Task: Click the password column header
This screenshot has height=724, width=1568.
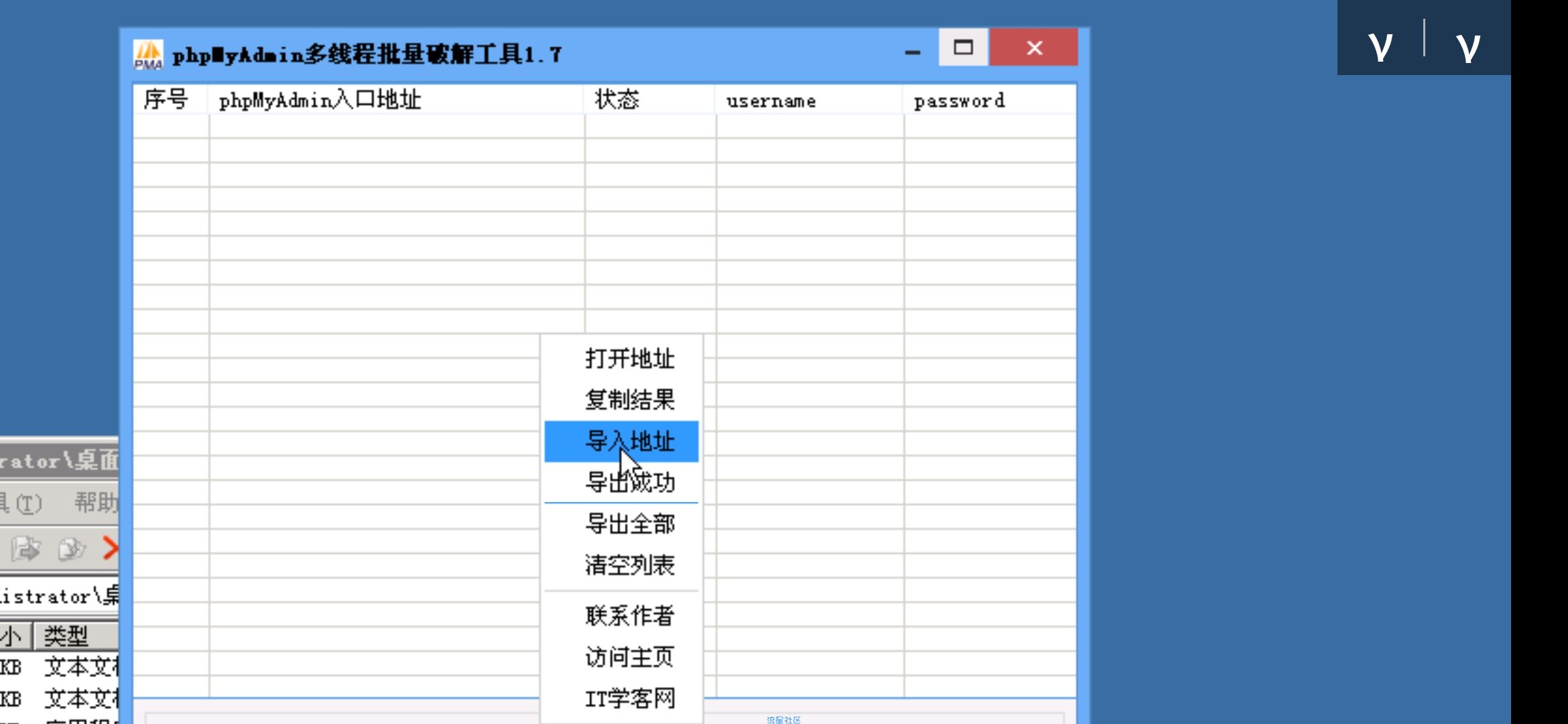Action: (x=990, y=100)
